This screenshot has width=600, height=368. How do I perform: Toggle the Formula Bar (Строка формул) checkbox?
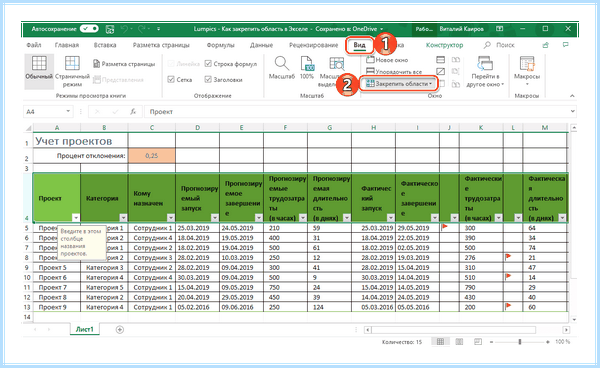(208, 64)
